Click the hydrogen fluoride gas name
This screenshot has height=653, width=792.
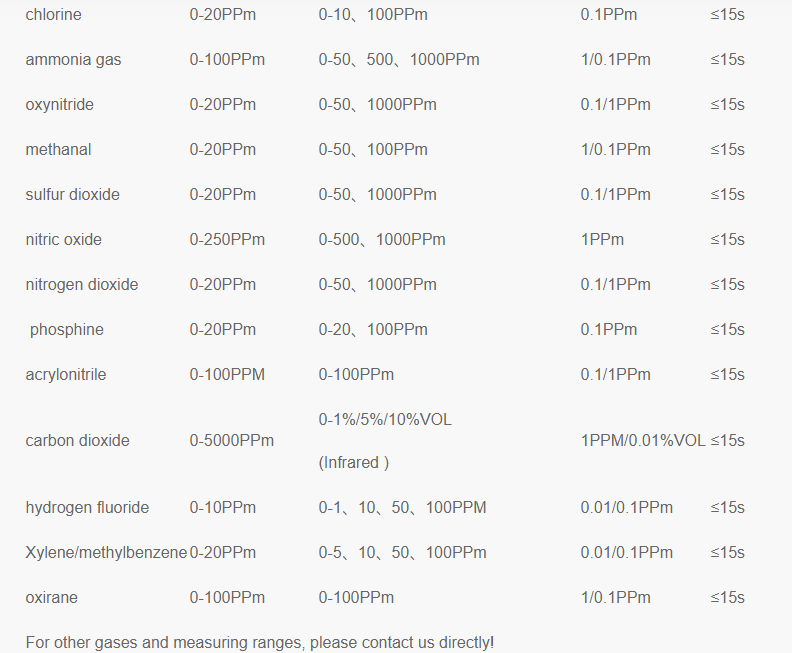(x=87, y=508)
